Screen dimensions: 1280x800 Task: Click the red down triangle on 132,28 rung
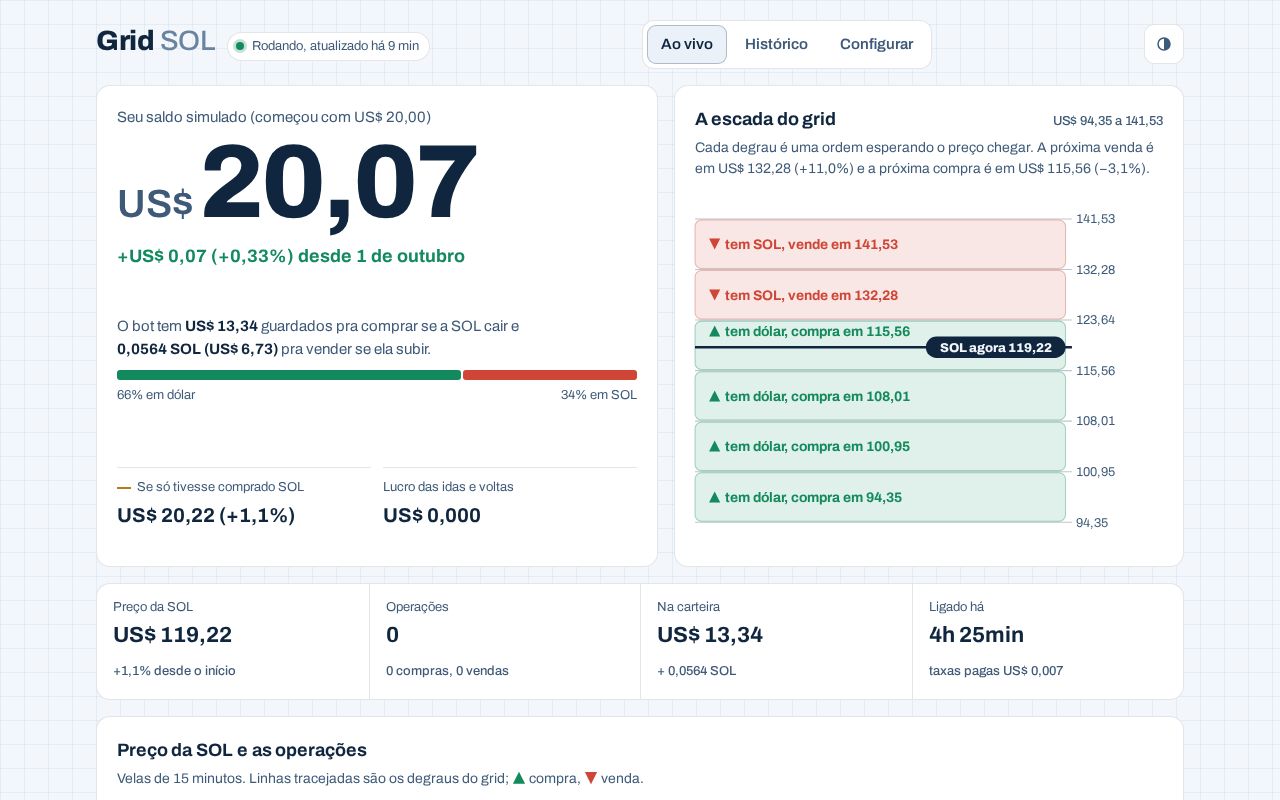(x=714, y=295)
